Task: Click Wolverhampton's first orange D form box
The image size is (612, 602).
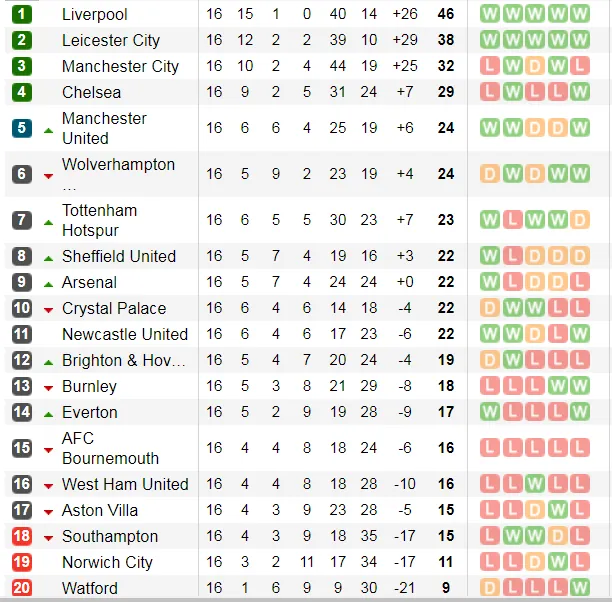Action: point(490,174)
